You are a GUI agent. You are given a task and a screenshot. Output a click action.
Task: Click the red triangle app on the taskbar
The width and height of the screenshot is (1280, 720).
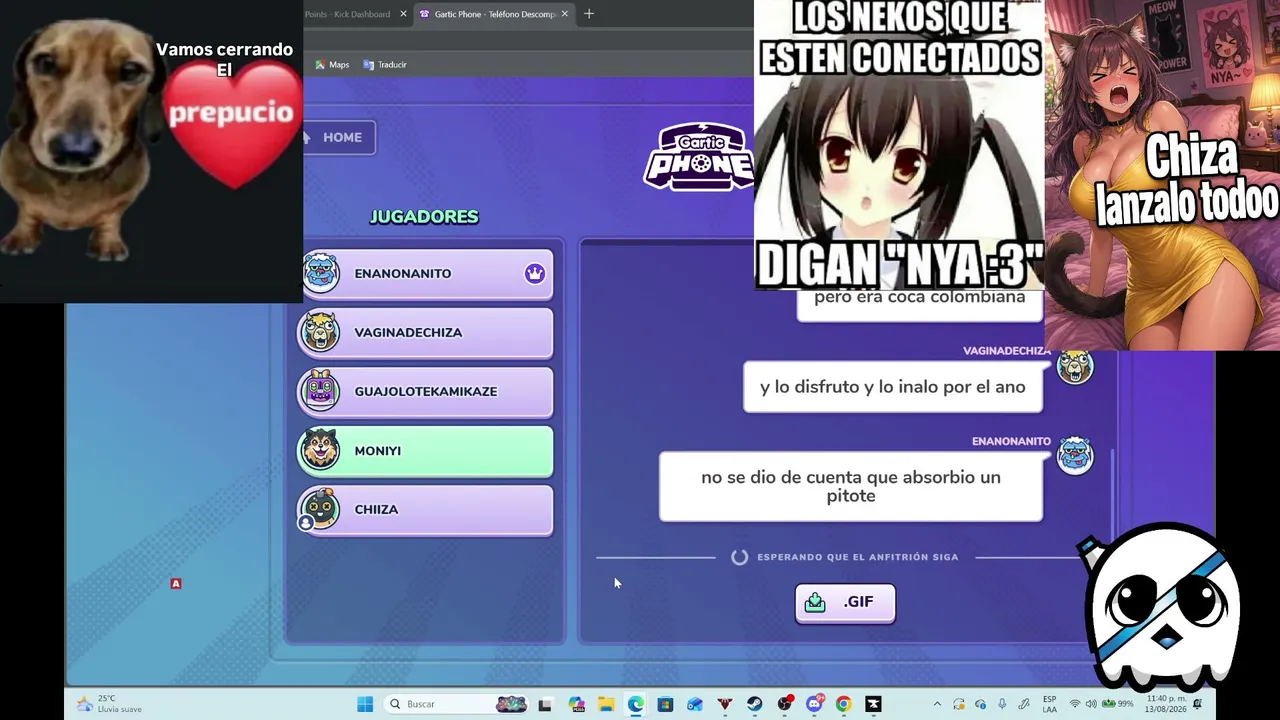pos(725,704)
